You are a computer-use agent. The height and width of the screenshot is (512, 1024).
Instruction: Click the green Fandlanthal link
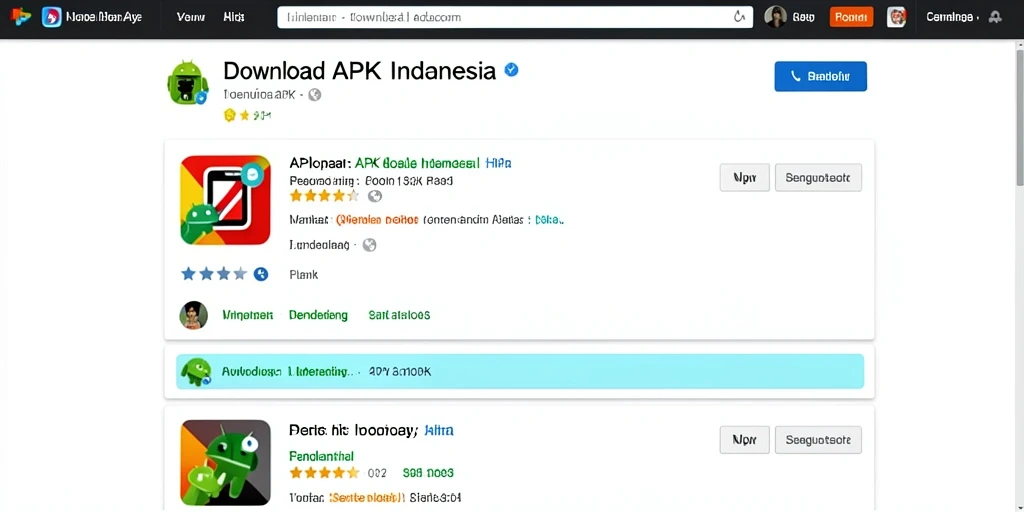pyautogui.click(x=321, y=456)
